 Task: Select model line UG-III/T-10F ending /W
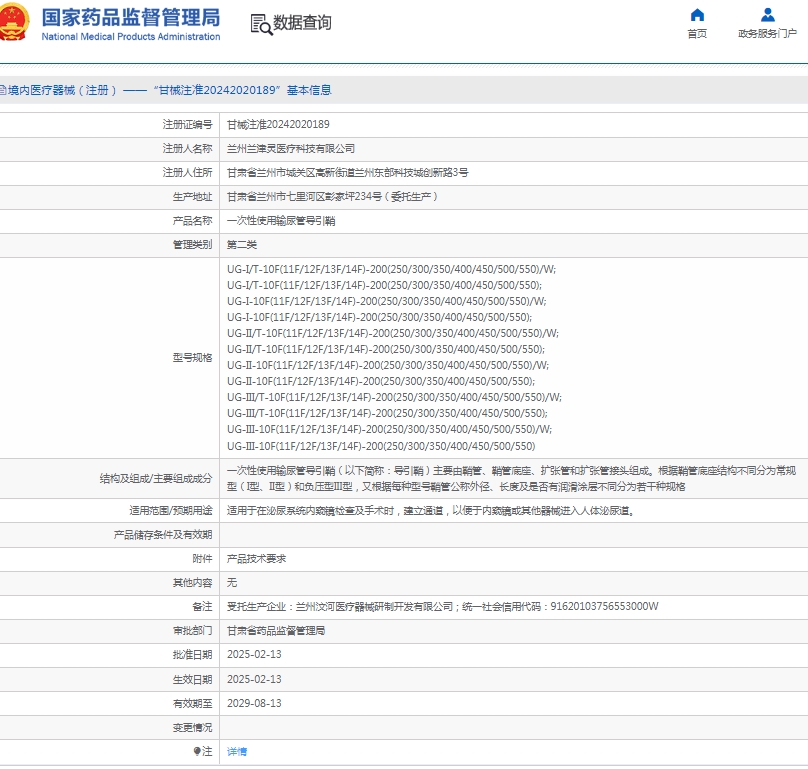point(394,397)
